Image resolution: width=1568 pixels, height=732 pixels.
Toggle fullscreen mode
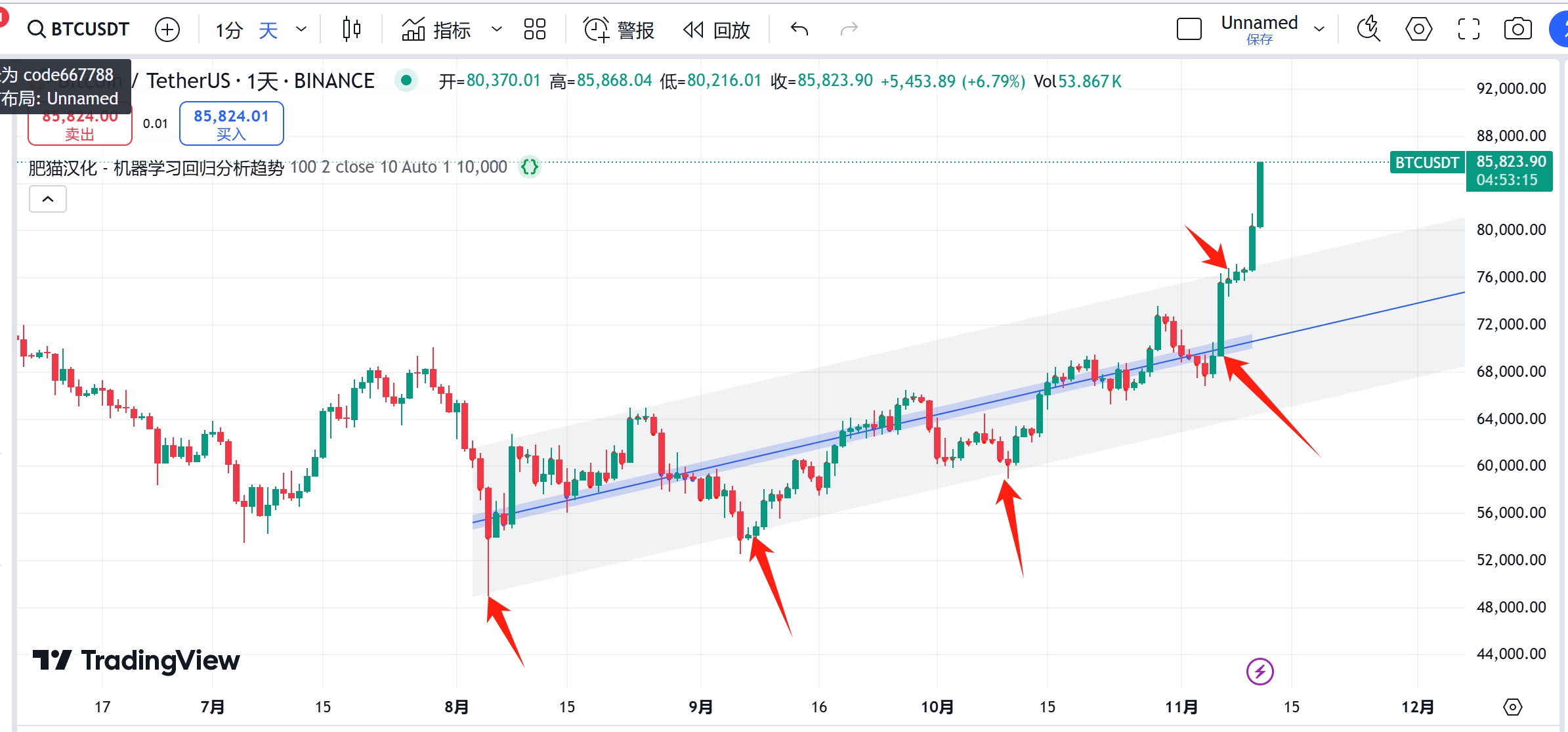tap(1468, 30)
